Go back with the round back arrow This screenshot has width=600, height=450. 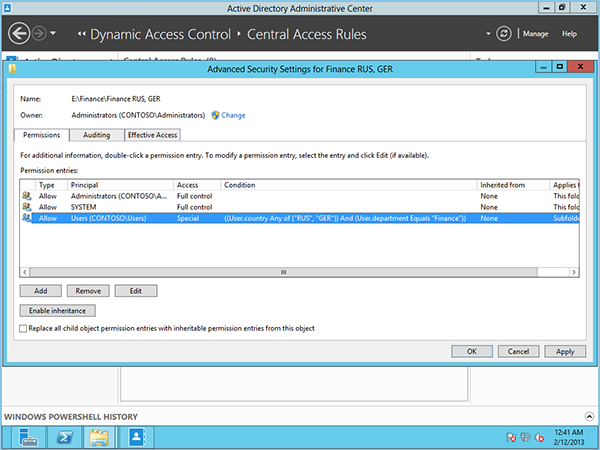tap(19, 34)
